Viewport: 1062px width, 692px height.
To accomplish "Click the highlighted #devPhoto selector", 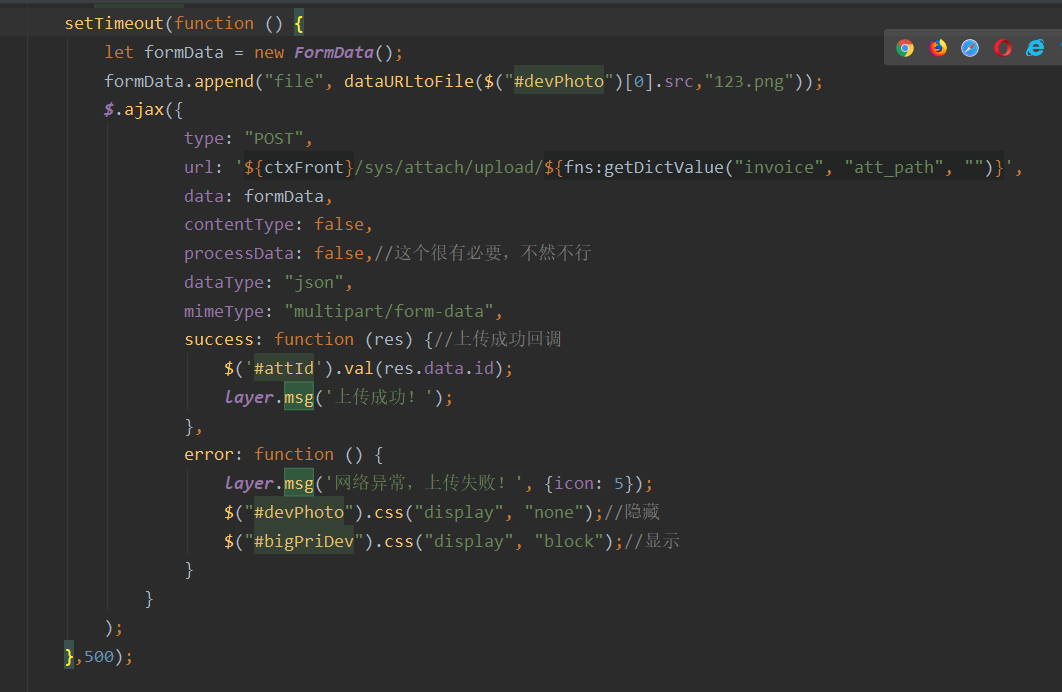I will [x=558, y=81].
